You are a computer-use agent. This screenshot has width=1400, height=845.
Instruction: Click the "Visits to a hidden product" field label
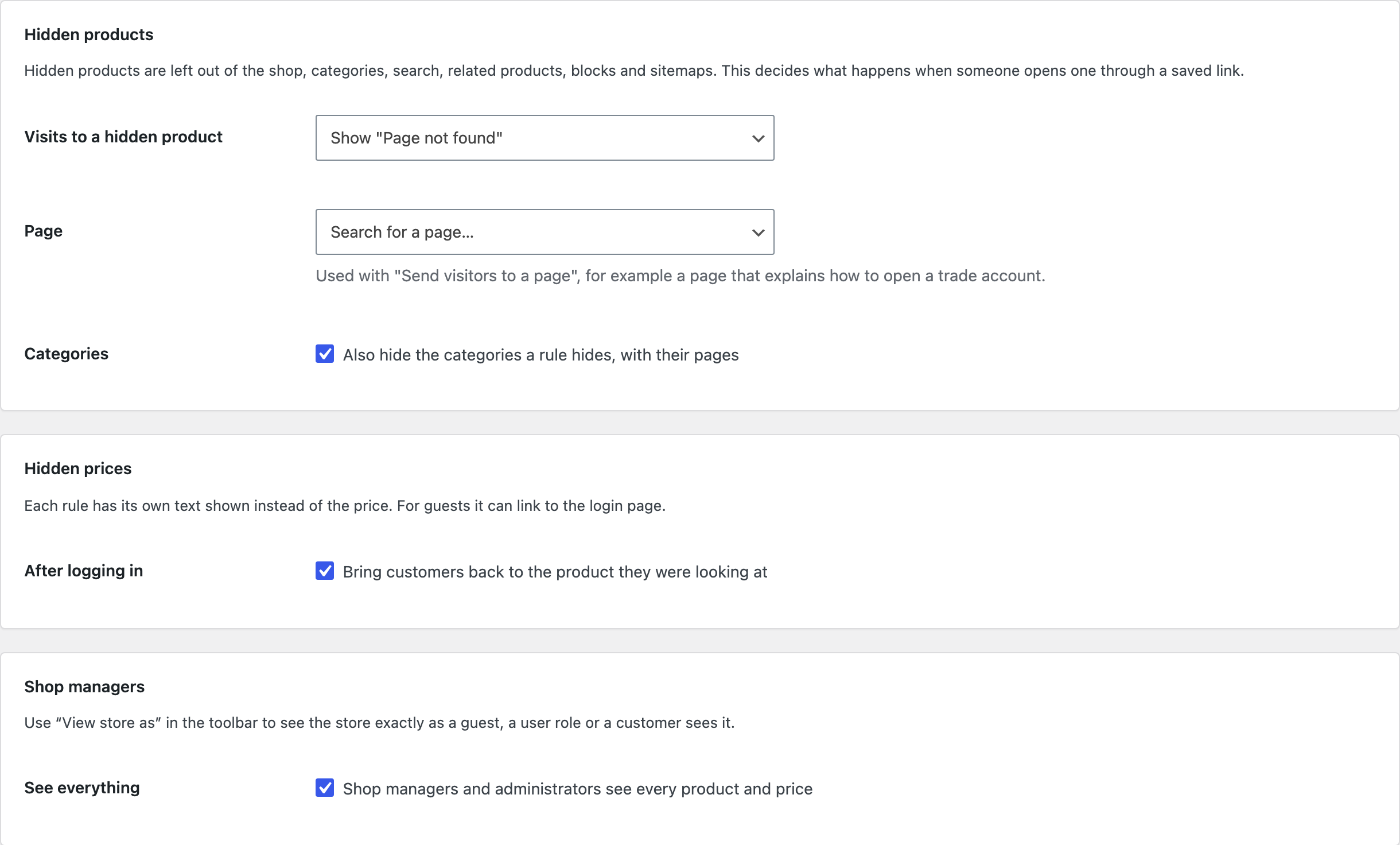[123, 137]
